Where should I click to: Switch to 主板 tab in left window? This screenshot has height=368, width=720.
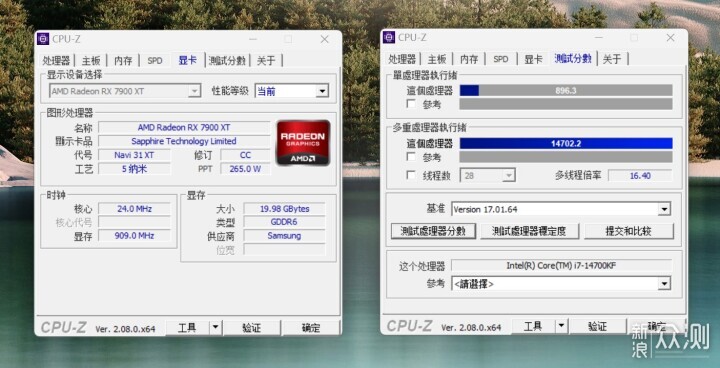(91, 61)
